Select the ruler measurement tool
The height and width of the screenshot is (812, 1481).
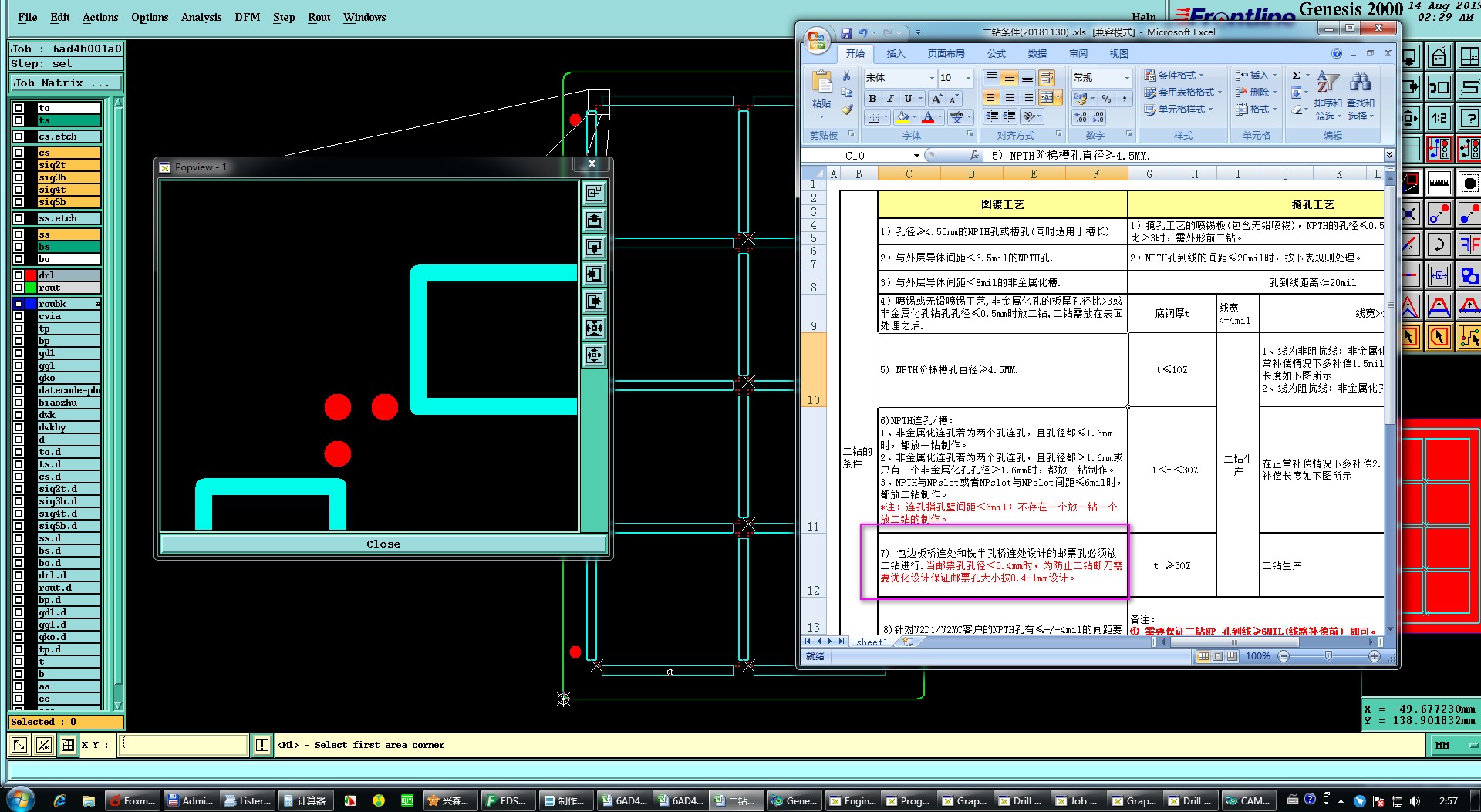click(1439, 183)
